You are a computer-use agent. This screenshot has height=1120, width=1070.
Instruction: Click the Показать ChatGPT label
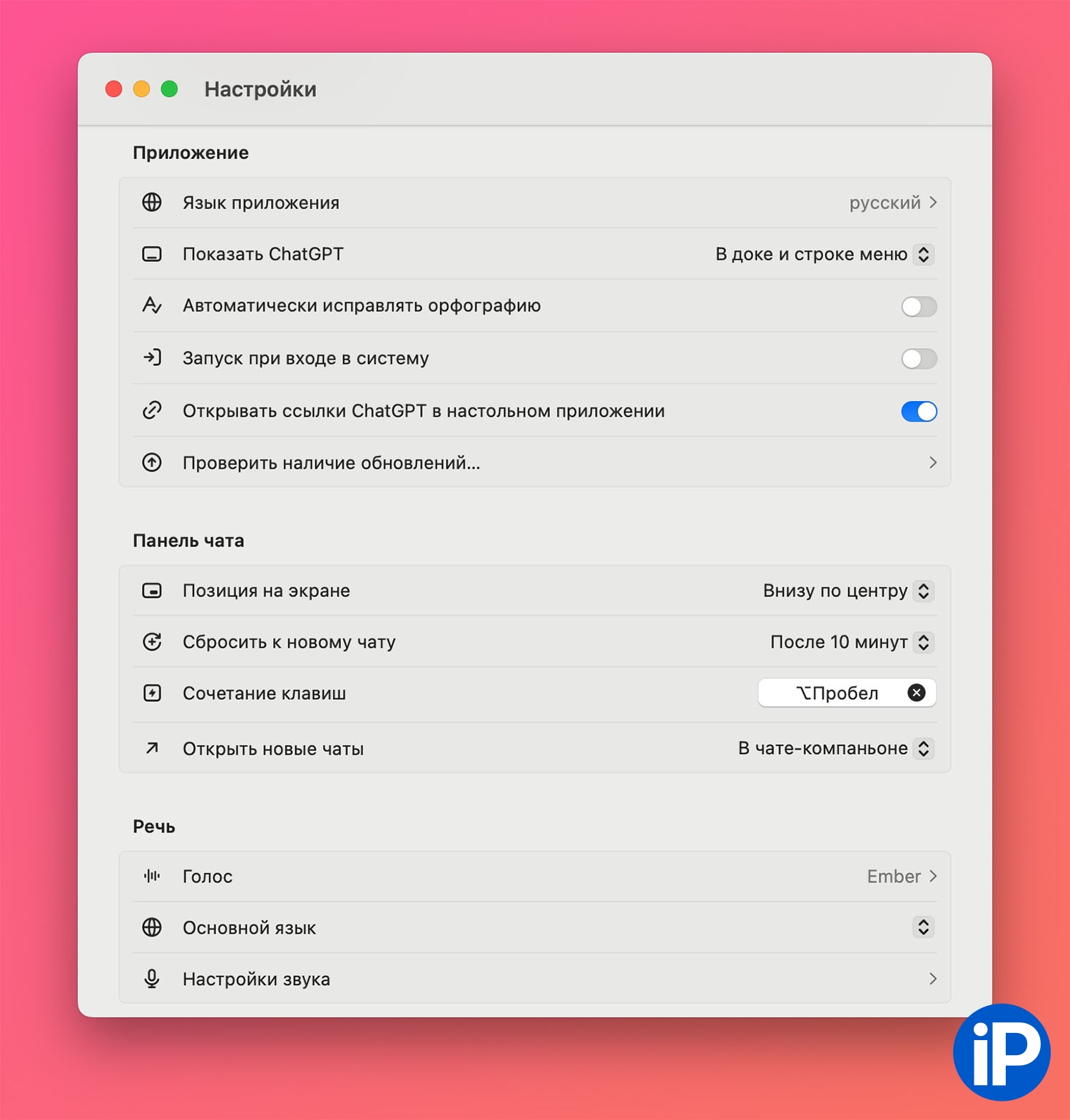[x=263, y=254]
